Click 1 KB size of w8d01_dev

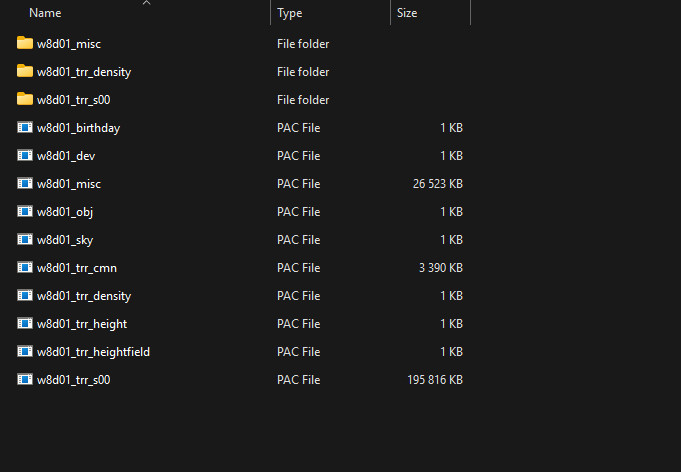pos(452,156)
